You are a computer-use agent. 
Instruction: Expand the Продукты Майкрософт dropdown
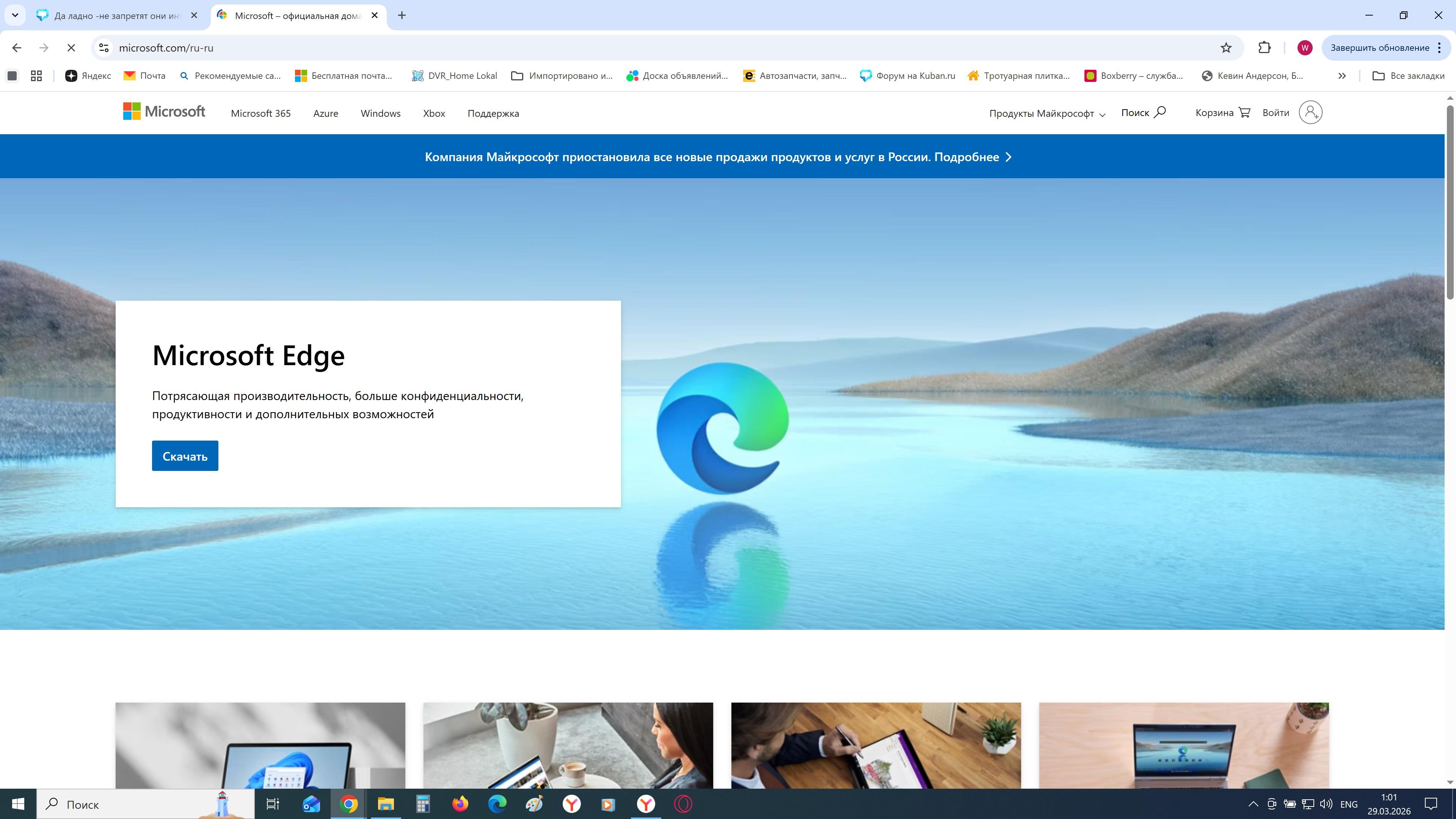point(1047,114)
